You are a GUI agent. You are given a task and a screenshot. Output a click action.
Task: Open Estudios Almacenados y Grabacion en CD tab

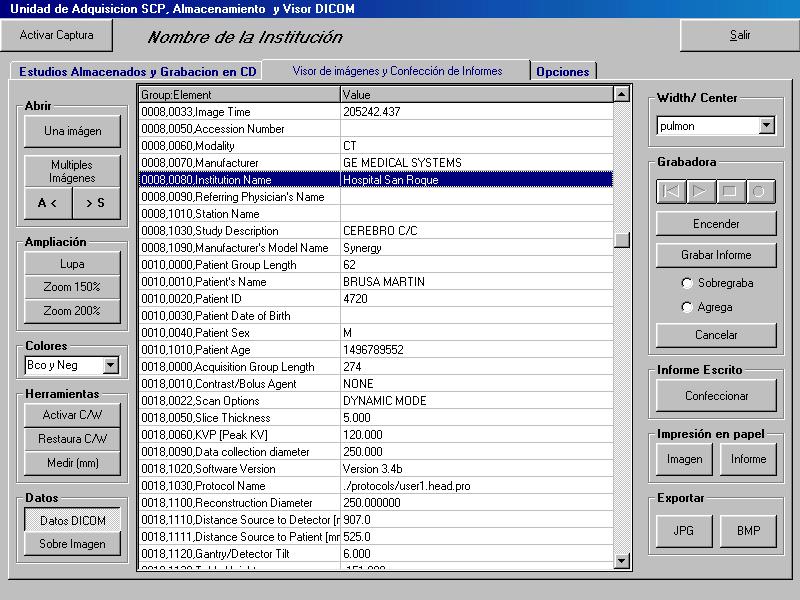click(138, 72)
